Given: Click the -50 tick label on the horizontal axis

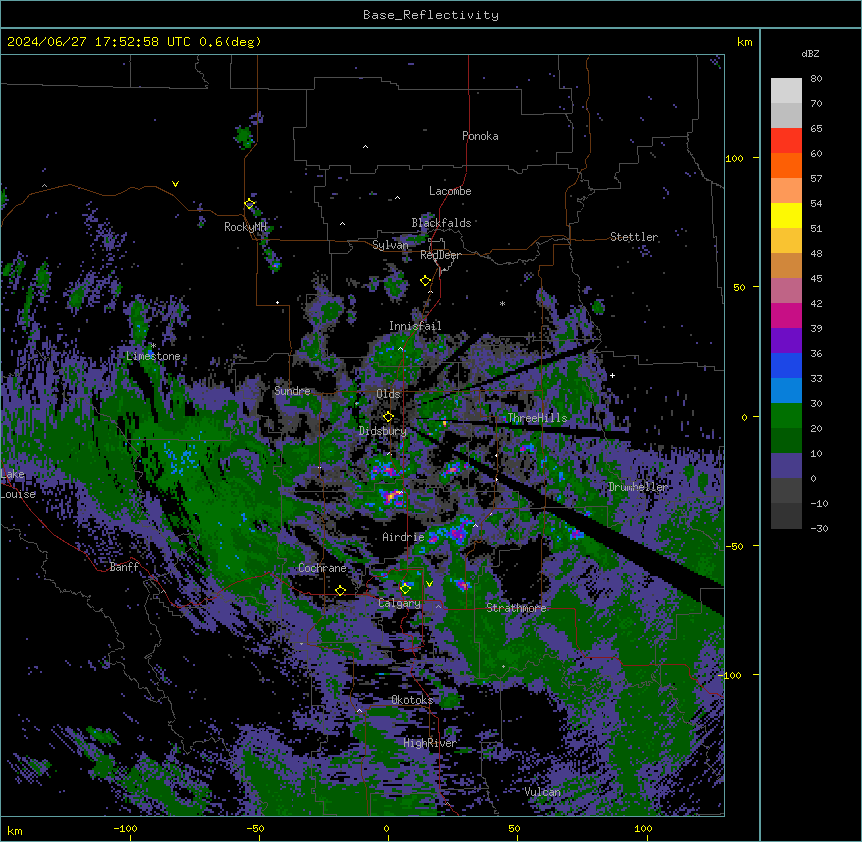Looking at the screenshot, I should tap(255, 828).
